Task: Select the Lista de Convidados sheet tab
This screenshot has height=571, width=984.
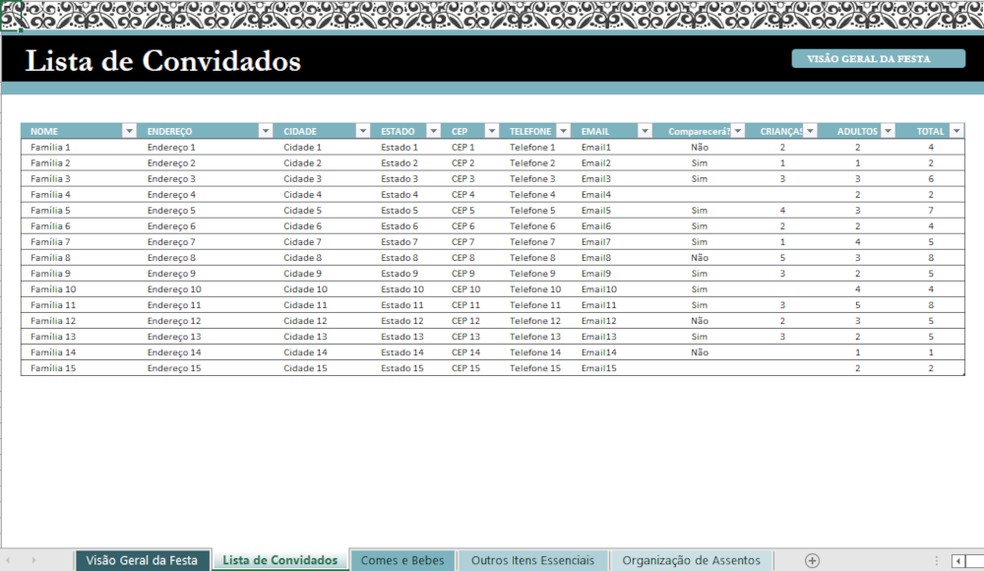Action: (x=280, y=560)
